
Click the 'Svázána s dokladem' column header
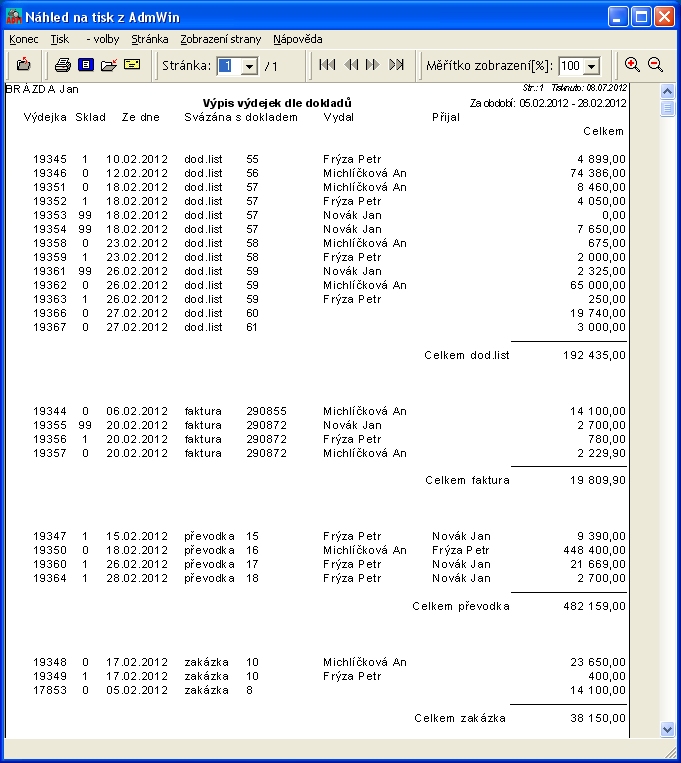pos(240,117)
